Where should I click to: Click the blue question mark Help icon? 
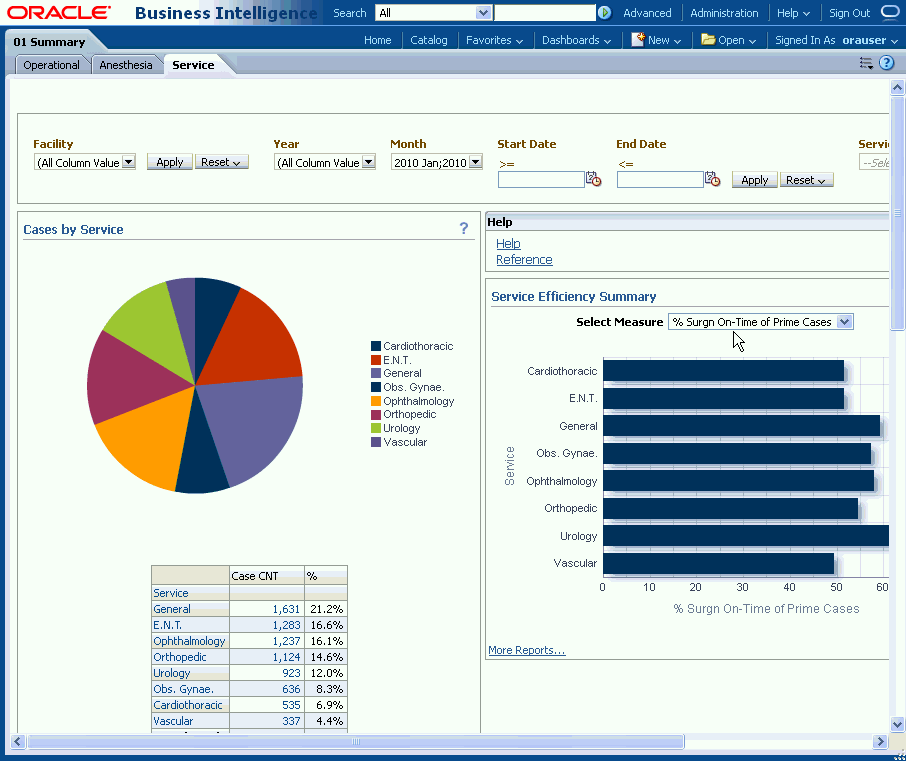click(886, 62)
